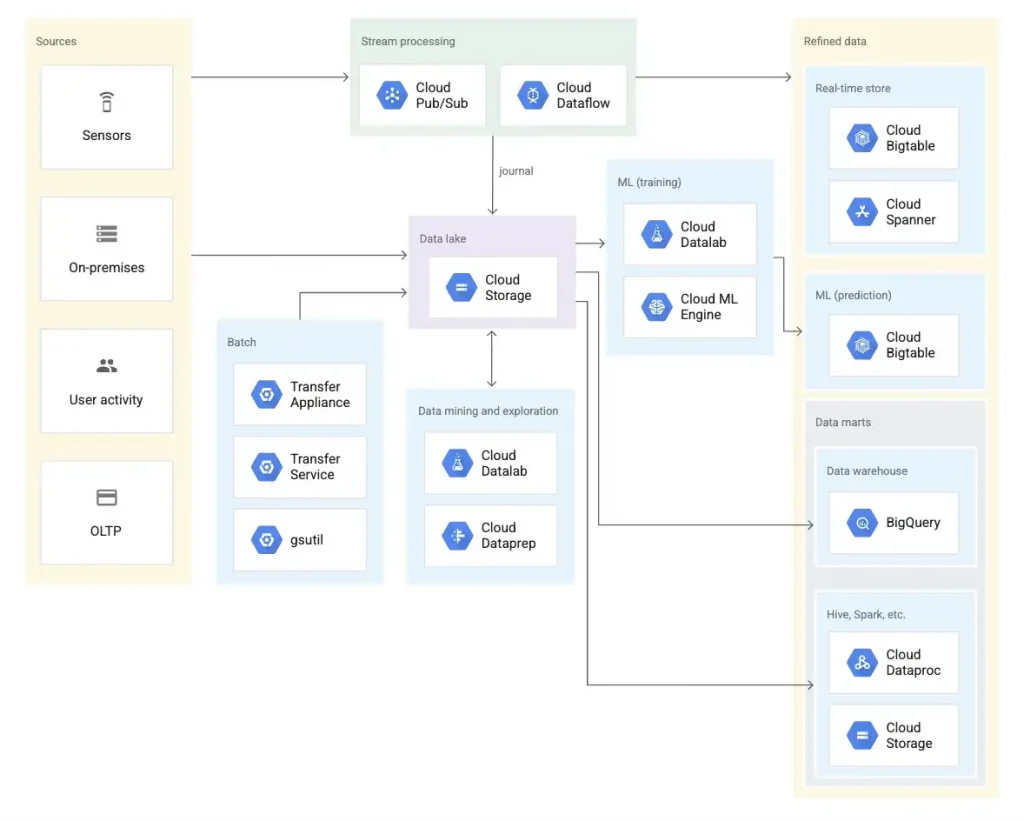The height and width of the screenshot is (821, 1024).
Task: Select the Cloud ML Engine icon
Action: (657, 307)
